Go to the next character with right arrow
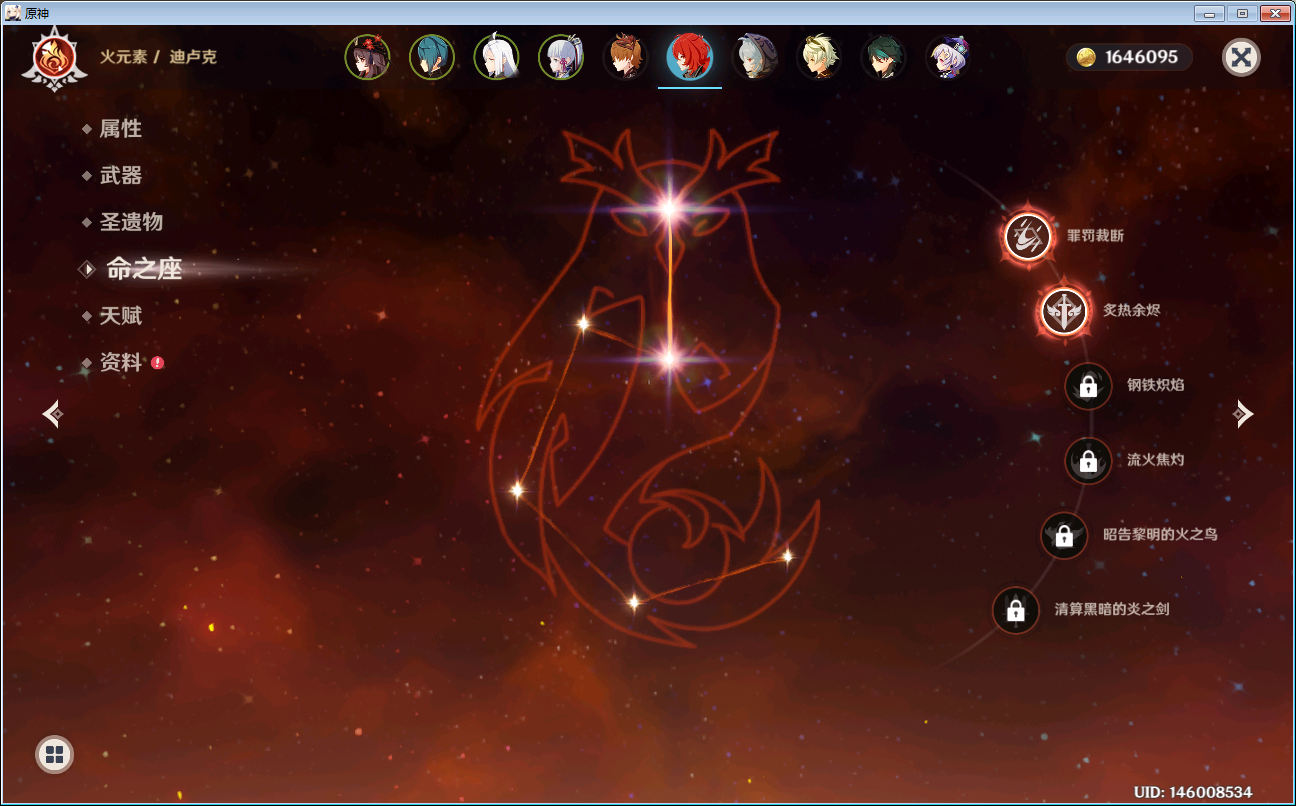This screenshot has height=806, width=1296. (x=1242, y=413)
